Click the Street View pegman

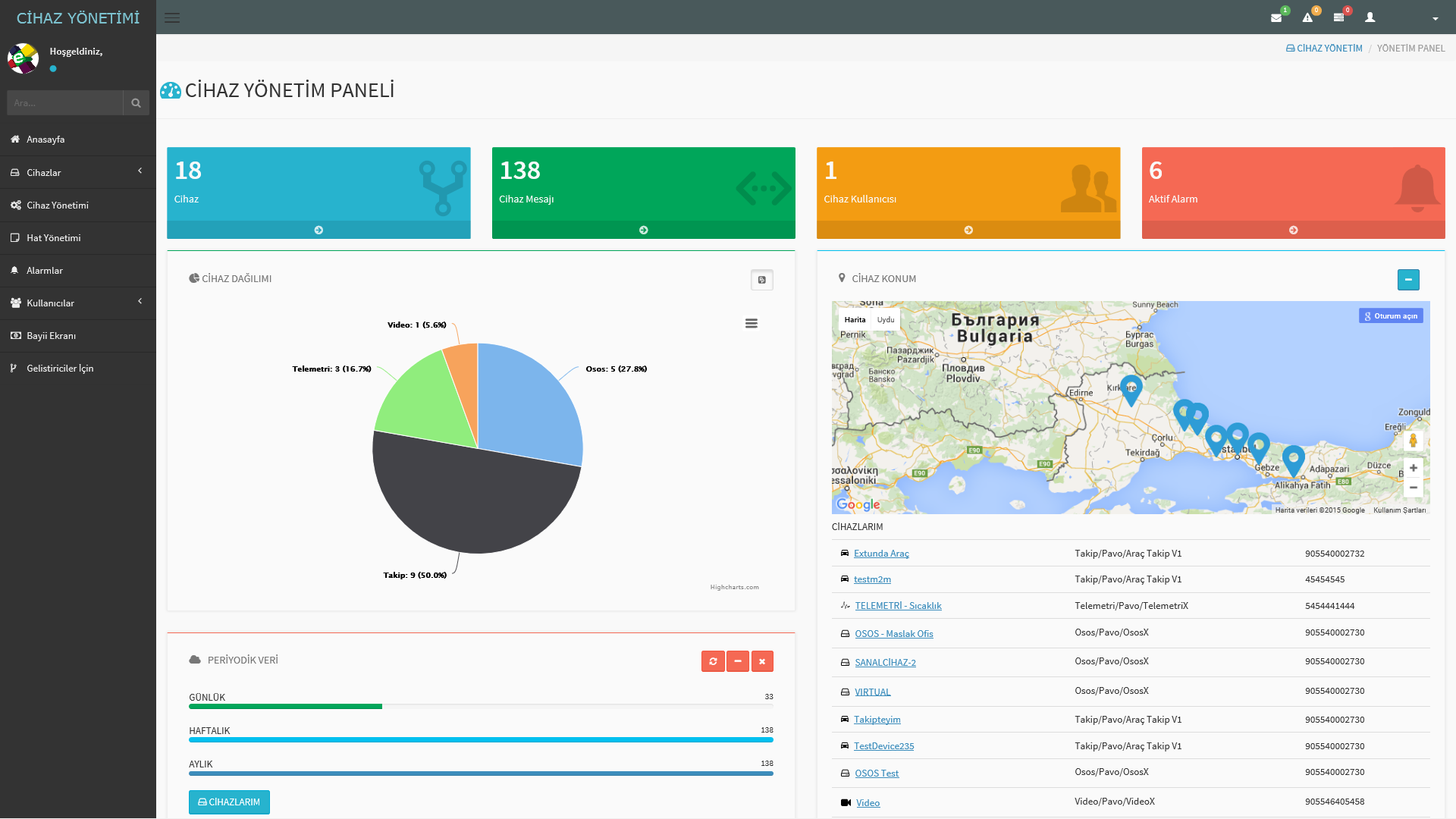[1413, 440]
